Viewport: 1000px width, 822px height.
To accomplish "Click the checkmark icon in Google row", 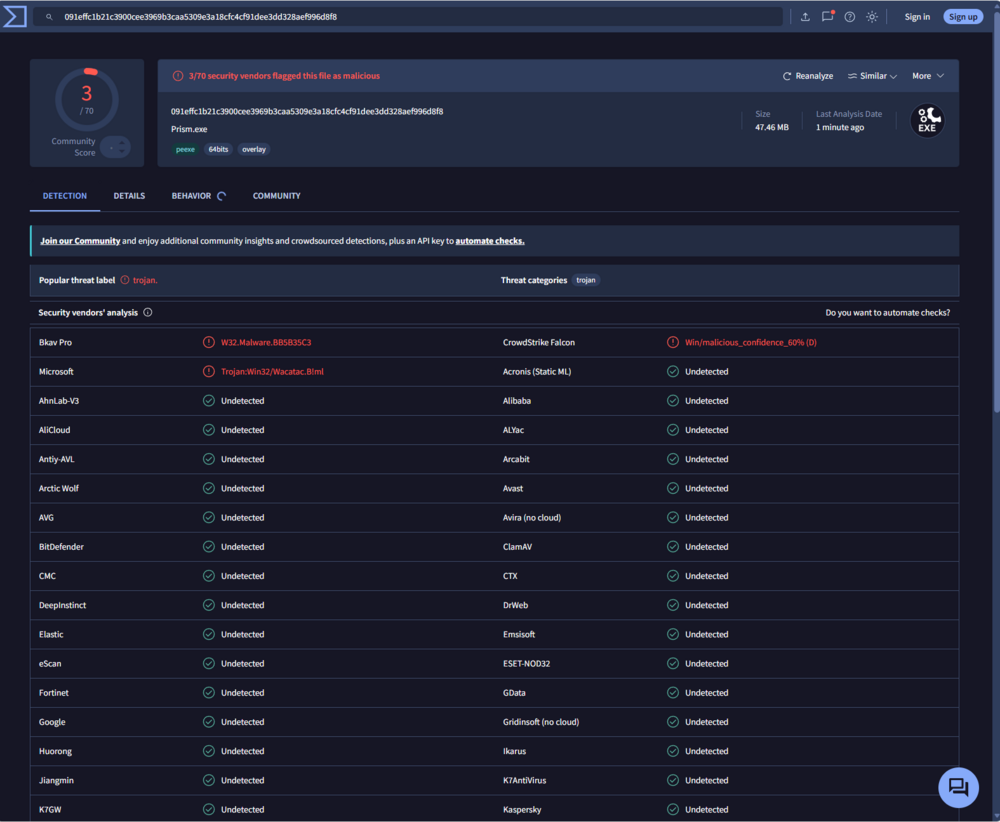I will (209, 722).
